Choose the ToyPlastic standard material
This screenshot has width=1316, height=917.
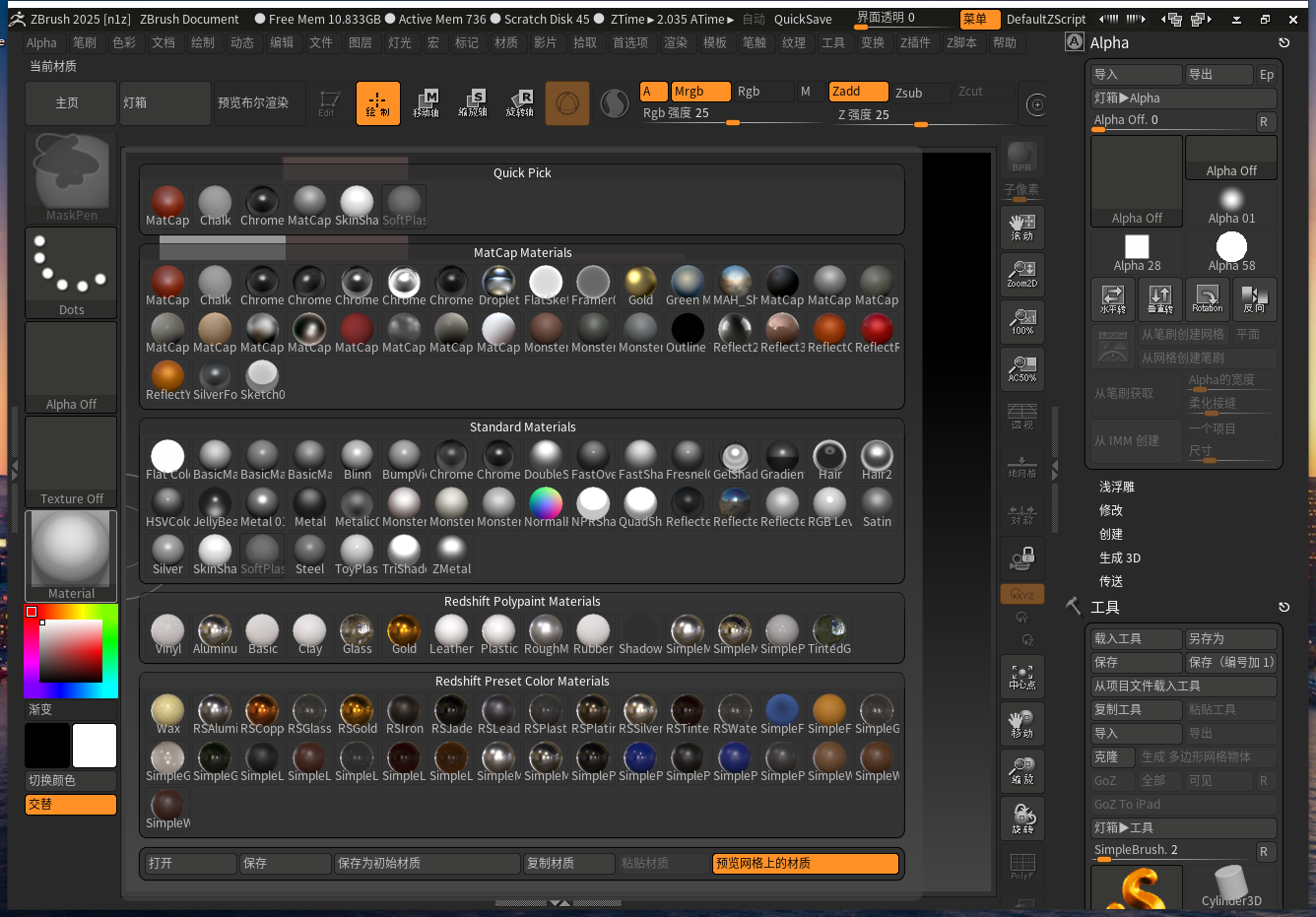[357, 555]
